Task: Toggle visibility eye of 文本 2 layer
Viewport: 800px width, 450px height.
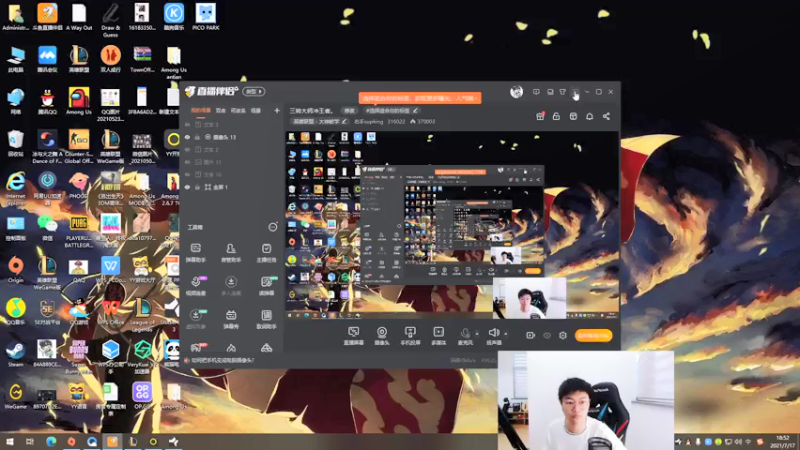Action: tap(187, 149)
